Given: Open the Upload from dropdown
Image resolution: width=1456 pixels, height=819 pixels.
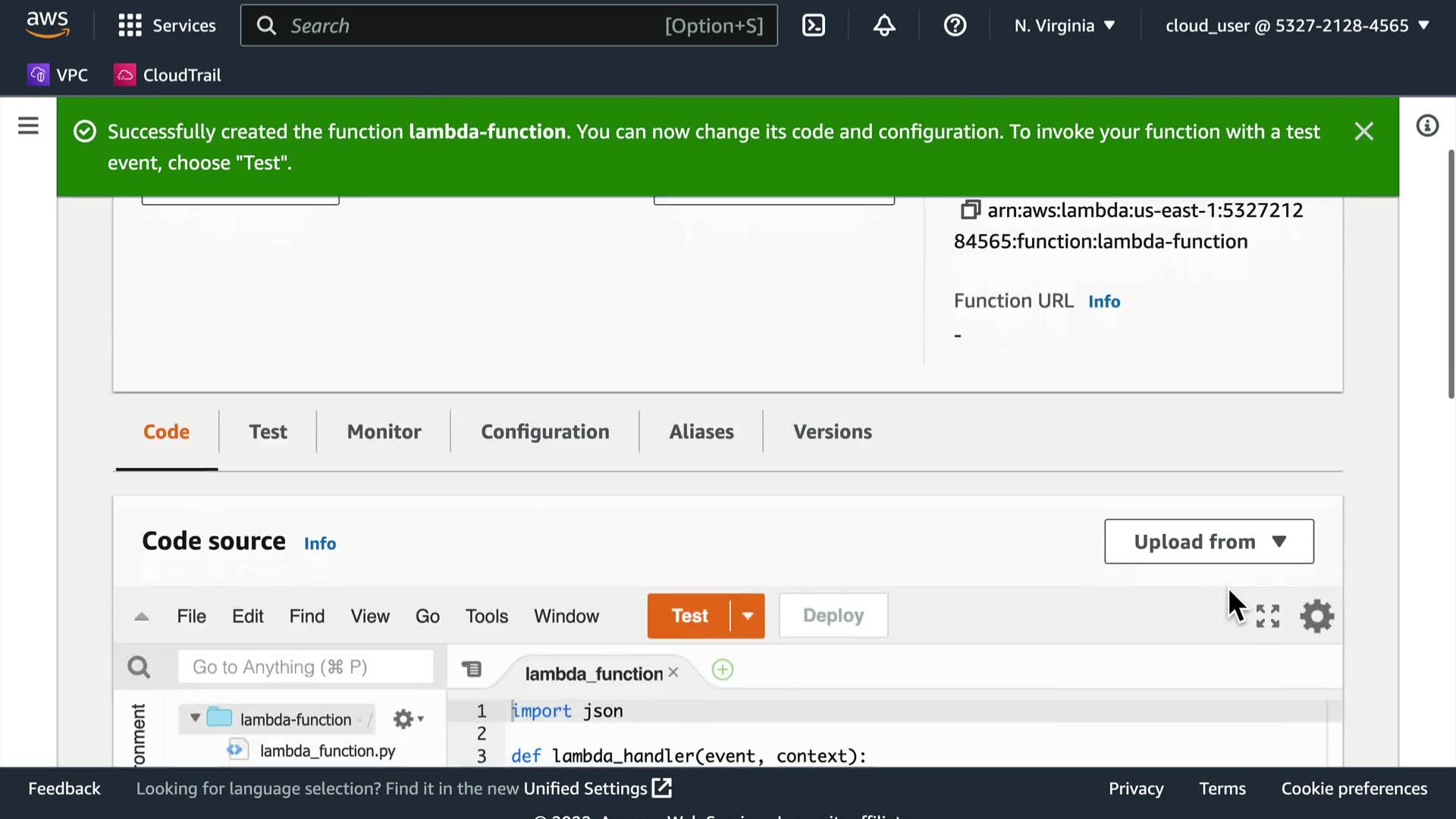Looking at the screenshot, I should pos(1209,541).
